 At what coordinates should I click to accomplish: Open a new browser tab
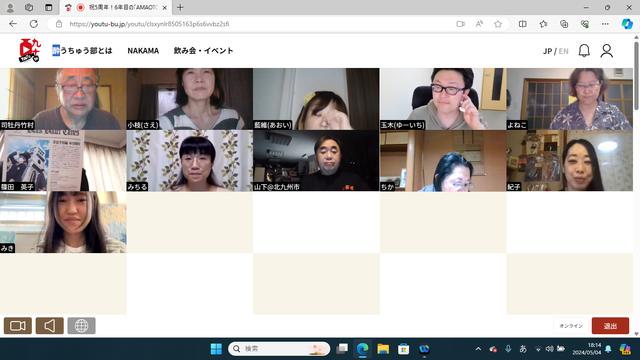pyautogui.click(x=180, y=7)
